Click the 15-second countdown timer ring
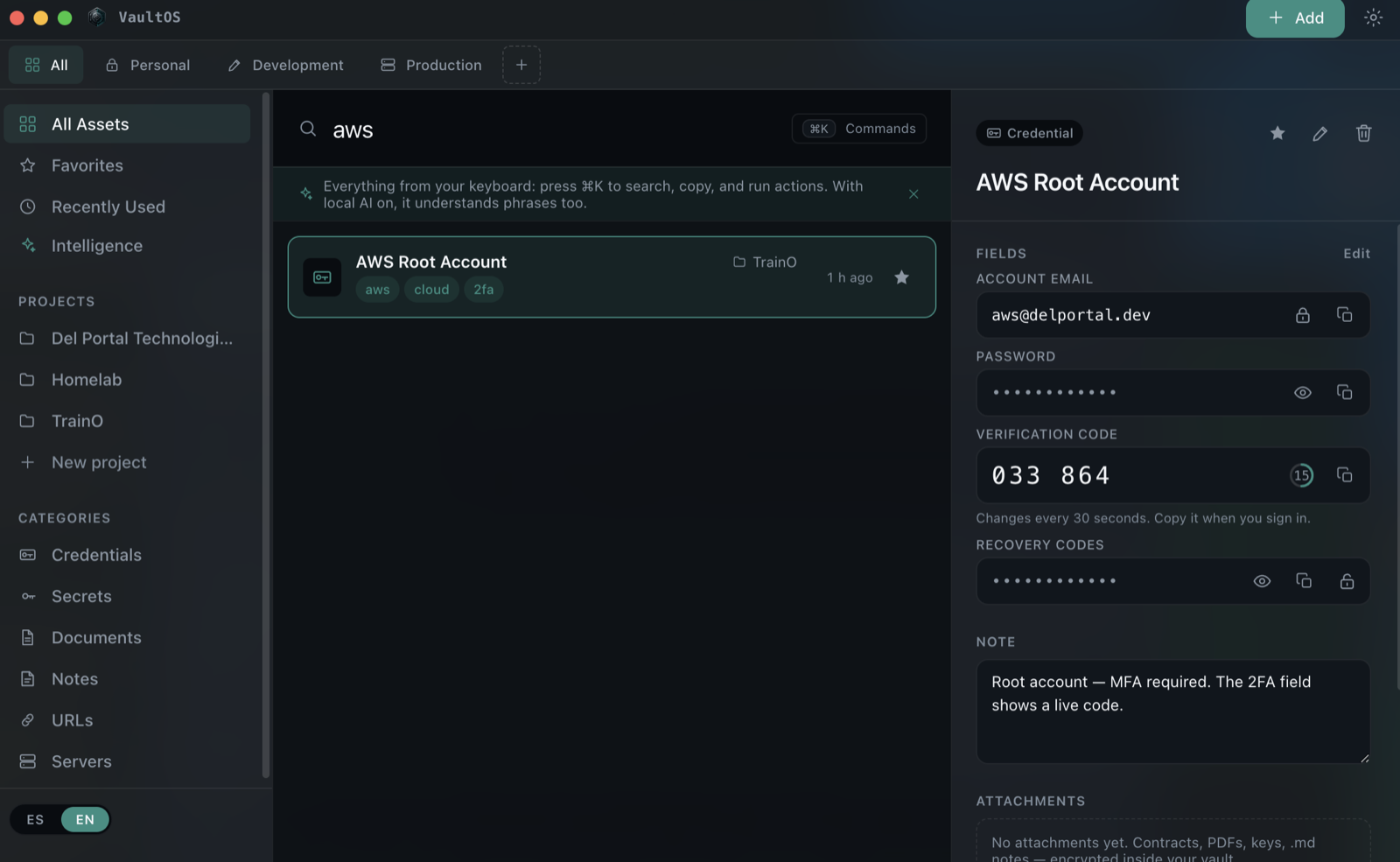The width and height of the screenshot is (1400, 862). point(1302,475)
